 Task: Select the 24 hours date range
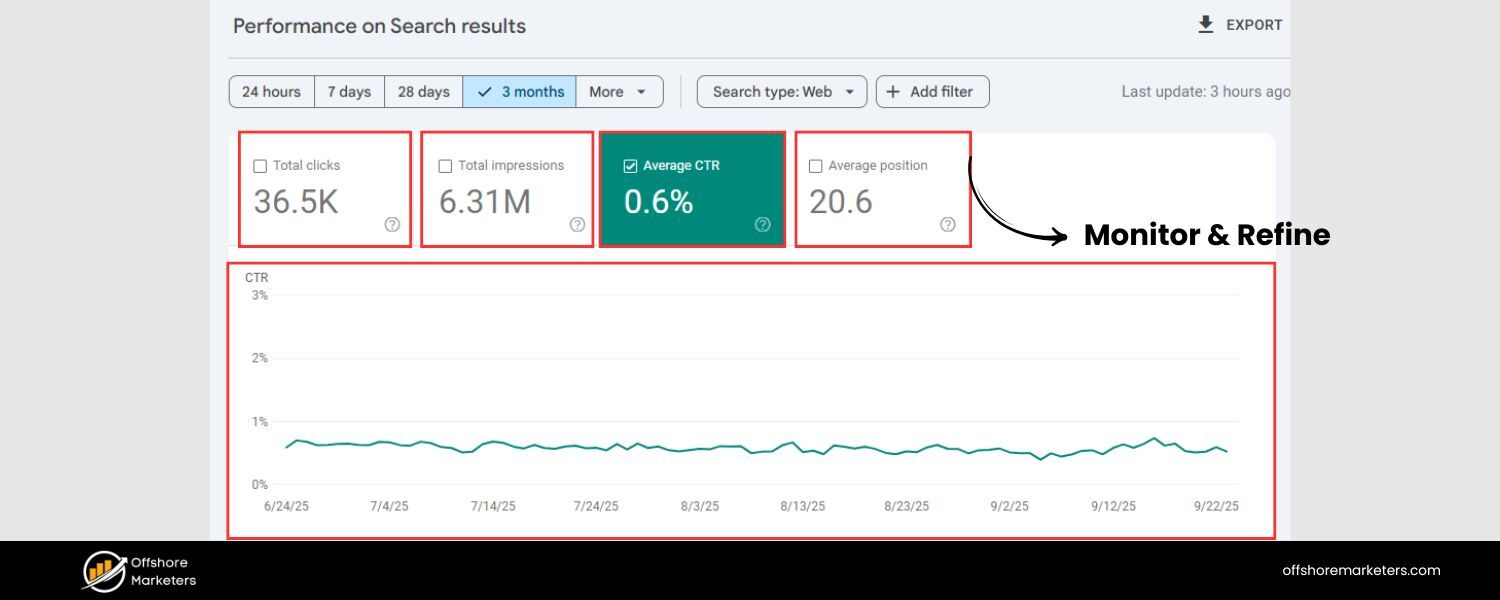click(271, 92)
